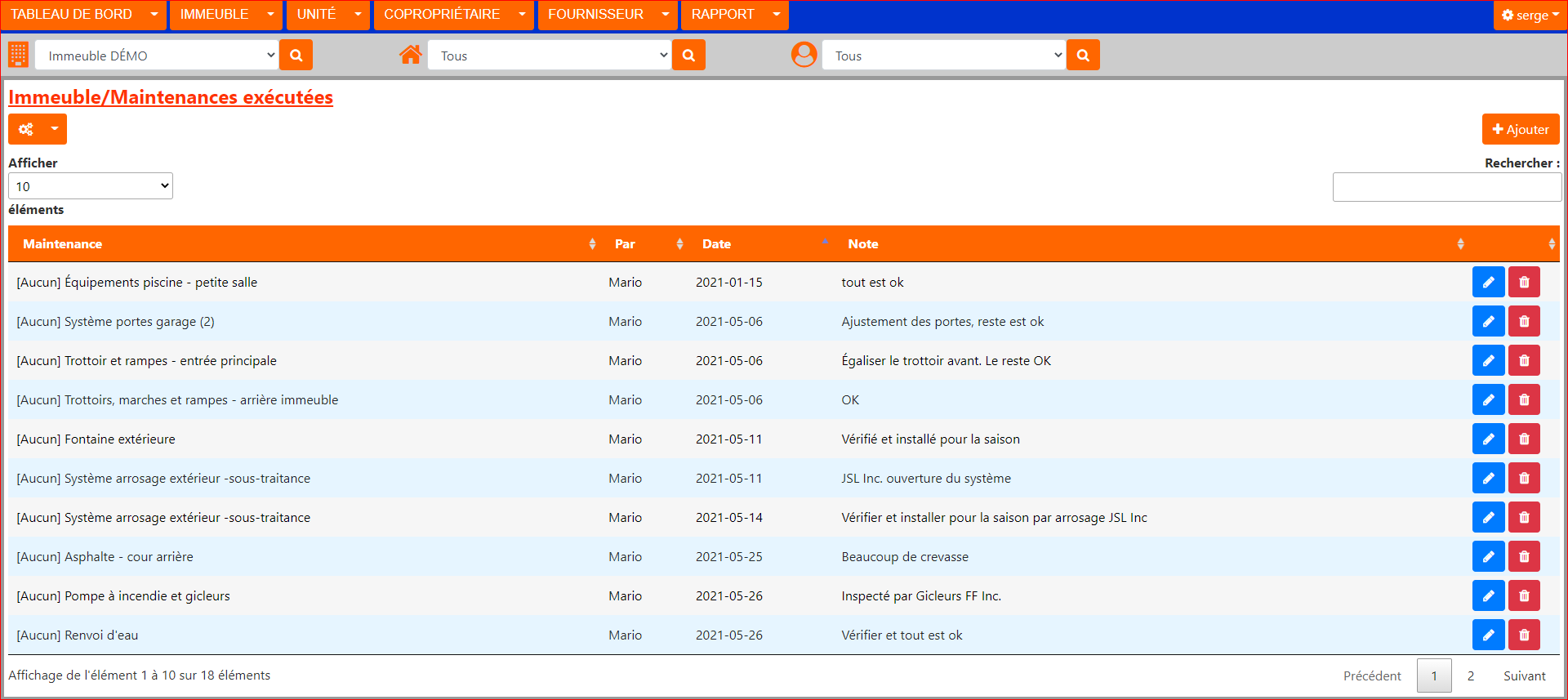Screen dimensions: 1568x700
Task: Click the search button beside the owner selector
Action: point(1083,56)
